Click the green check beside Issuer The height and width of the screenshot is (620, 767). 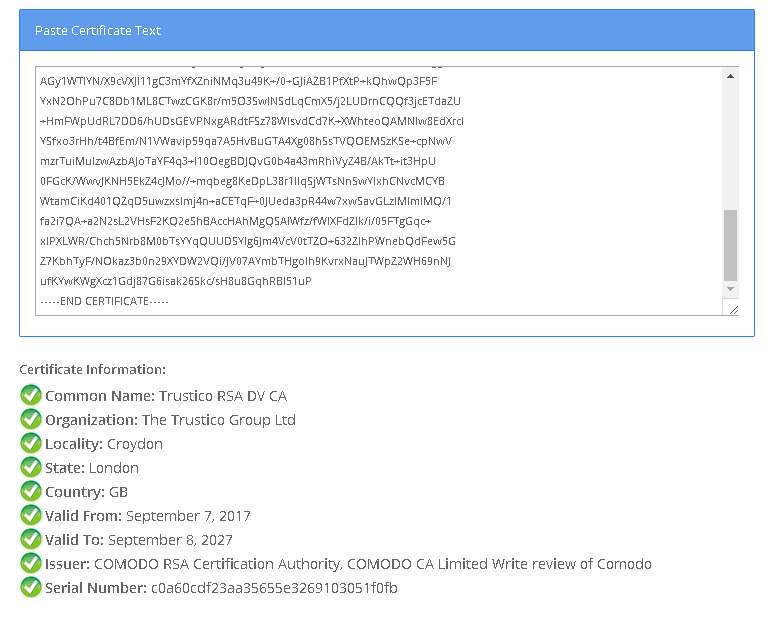pyautogui.click(x=30, y=564)
